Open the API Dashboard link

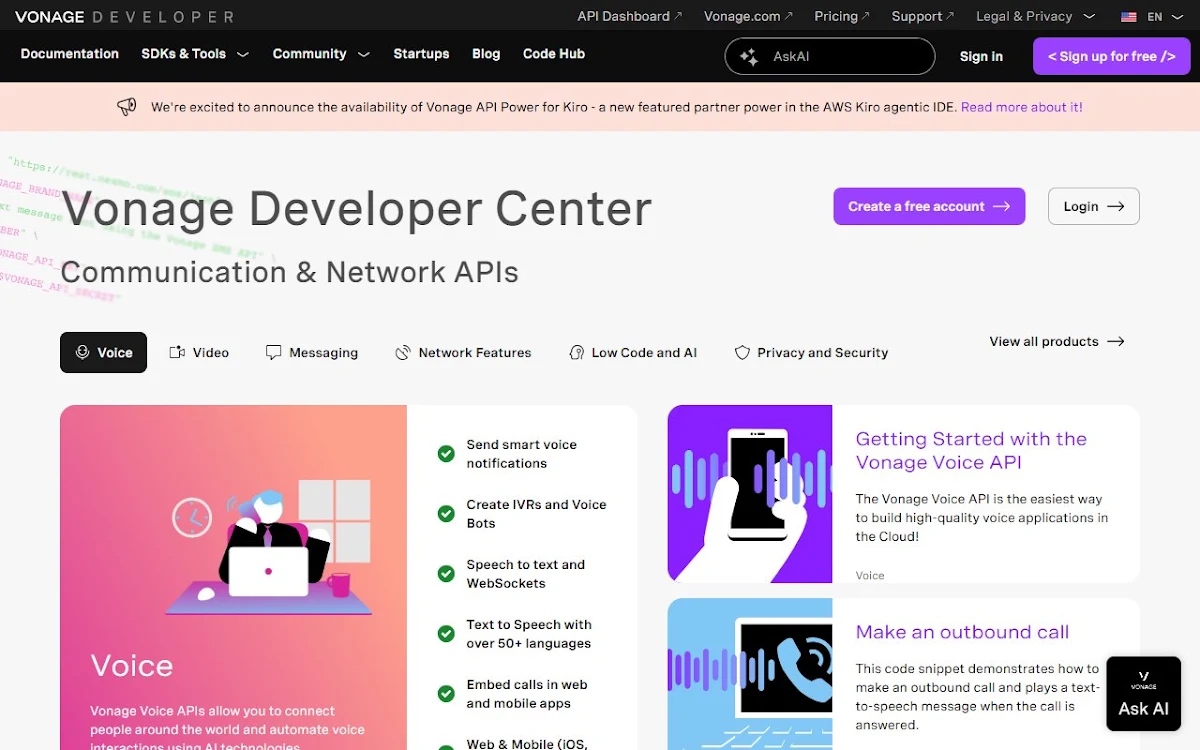630,16
